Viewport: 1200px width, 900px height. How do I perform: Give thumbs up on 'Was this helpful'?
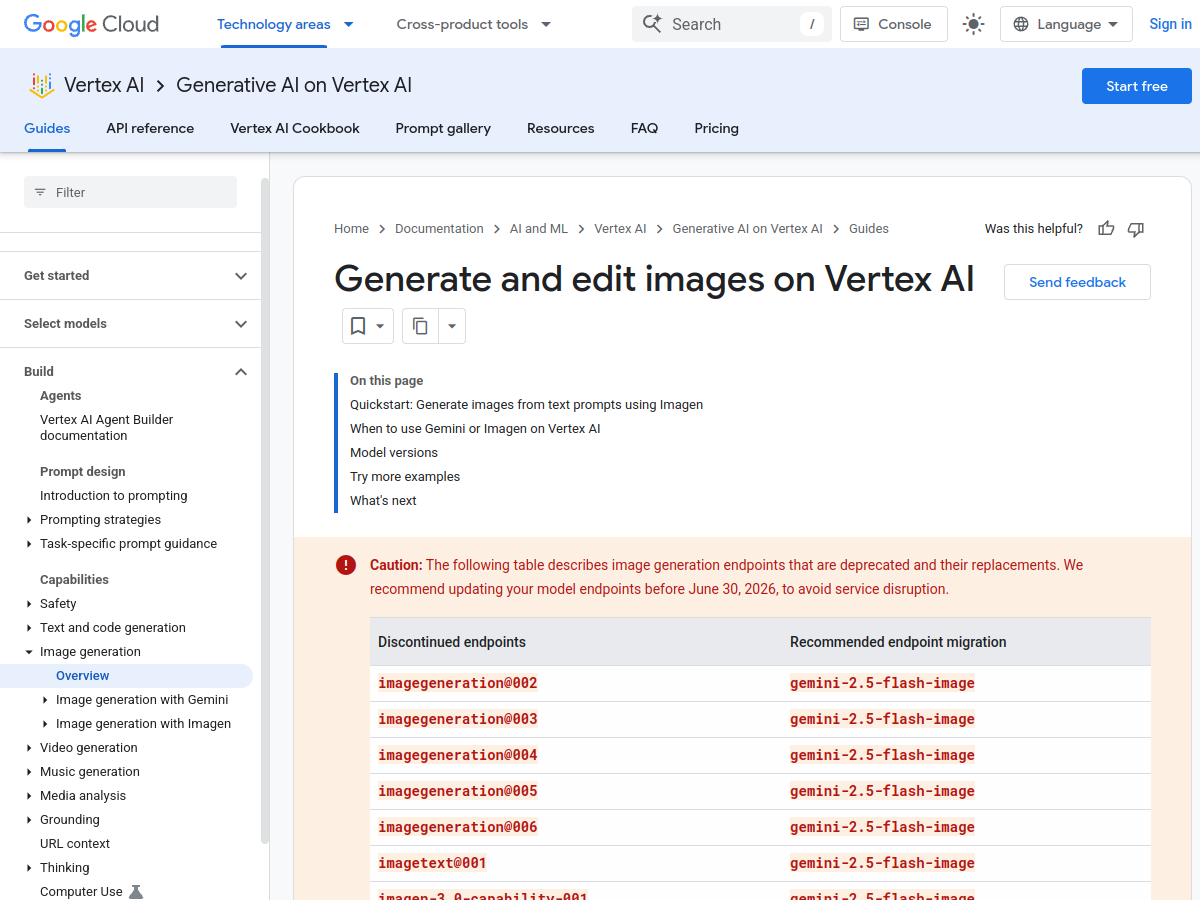pos(1105,228)
